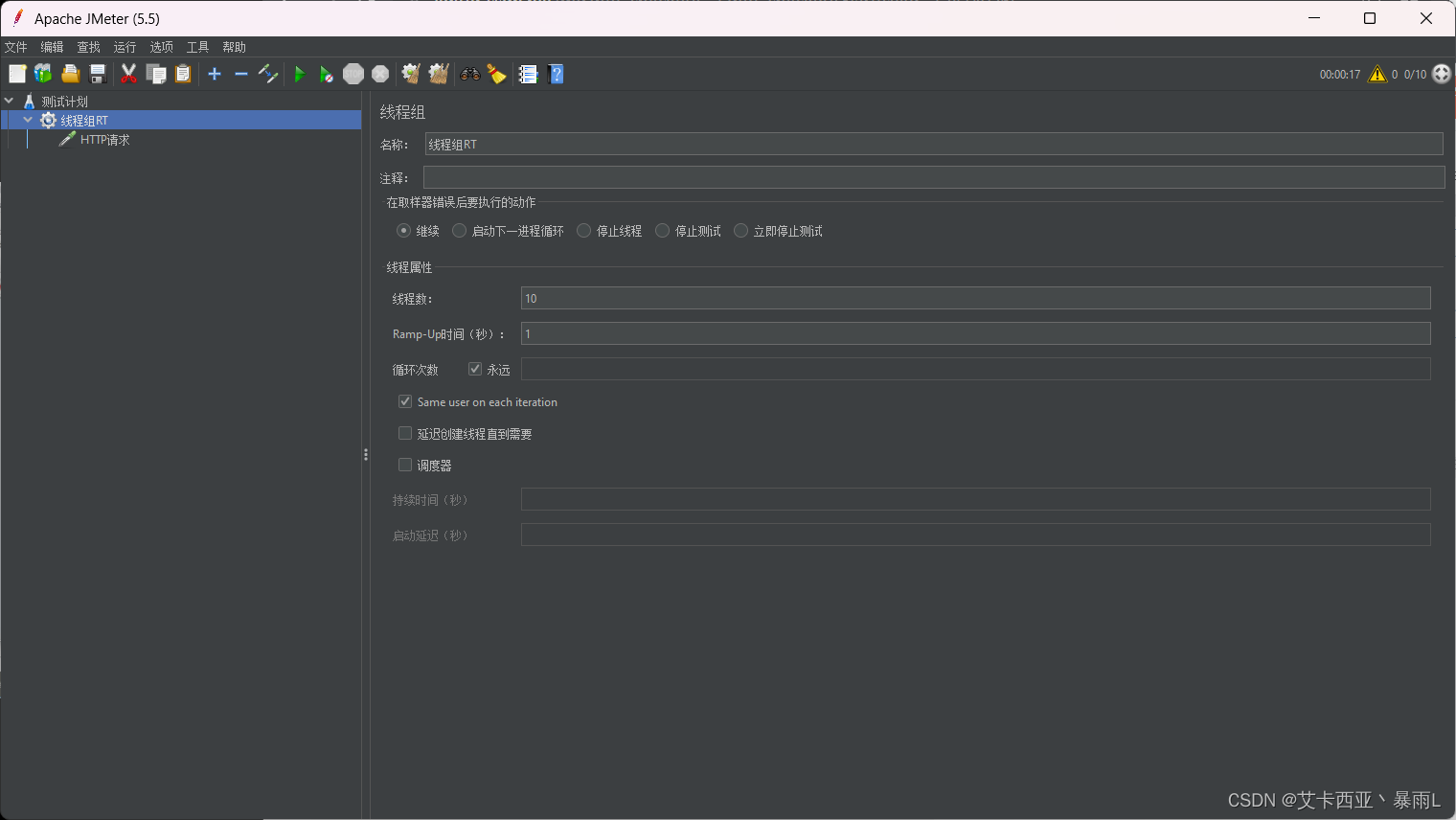
Task: Click the 线程数 field showing 10
Action: [x=975, y=298]
